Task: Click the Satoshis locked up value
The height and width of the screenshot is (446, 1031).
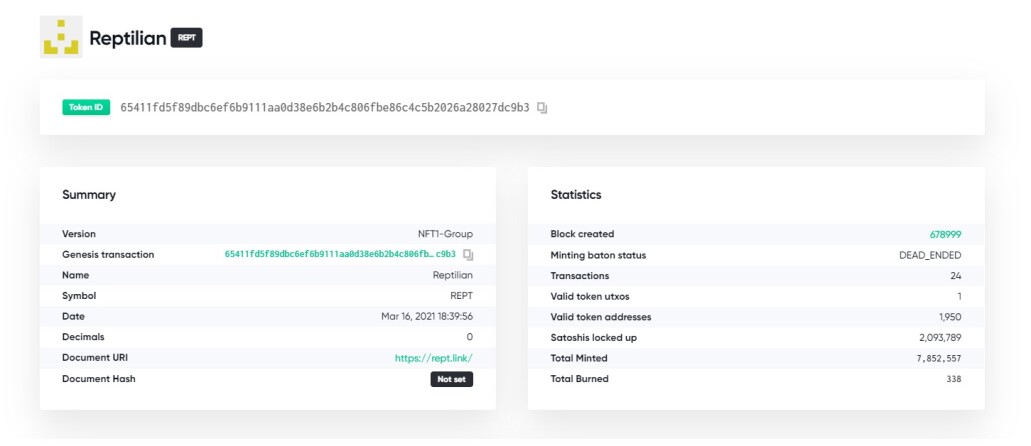Action: coord(940,338)
